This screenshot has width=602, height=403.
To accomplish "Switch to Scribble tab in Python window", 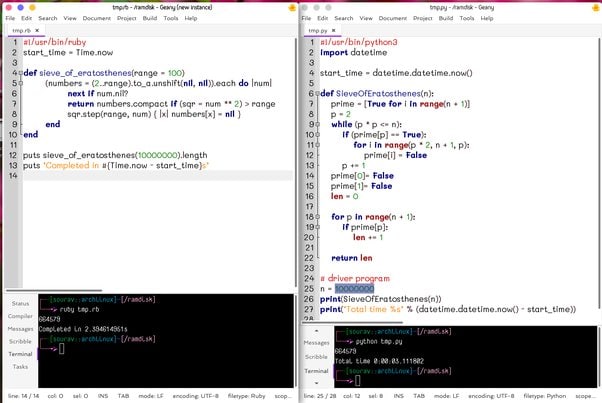I will click(316, 357).
